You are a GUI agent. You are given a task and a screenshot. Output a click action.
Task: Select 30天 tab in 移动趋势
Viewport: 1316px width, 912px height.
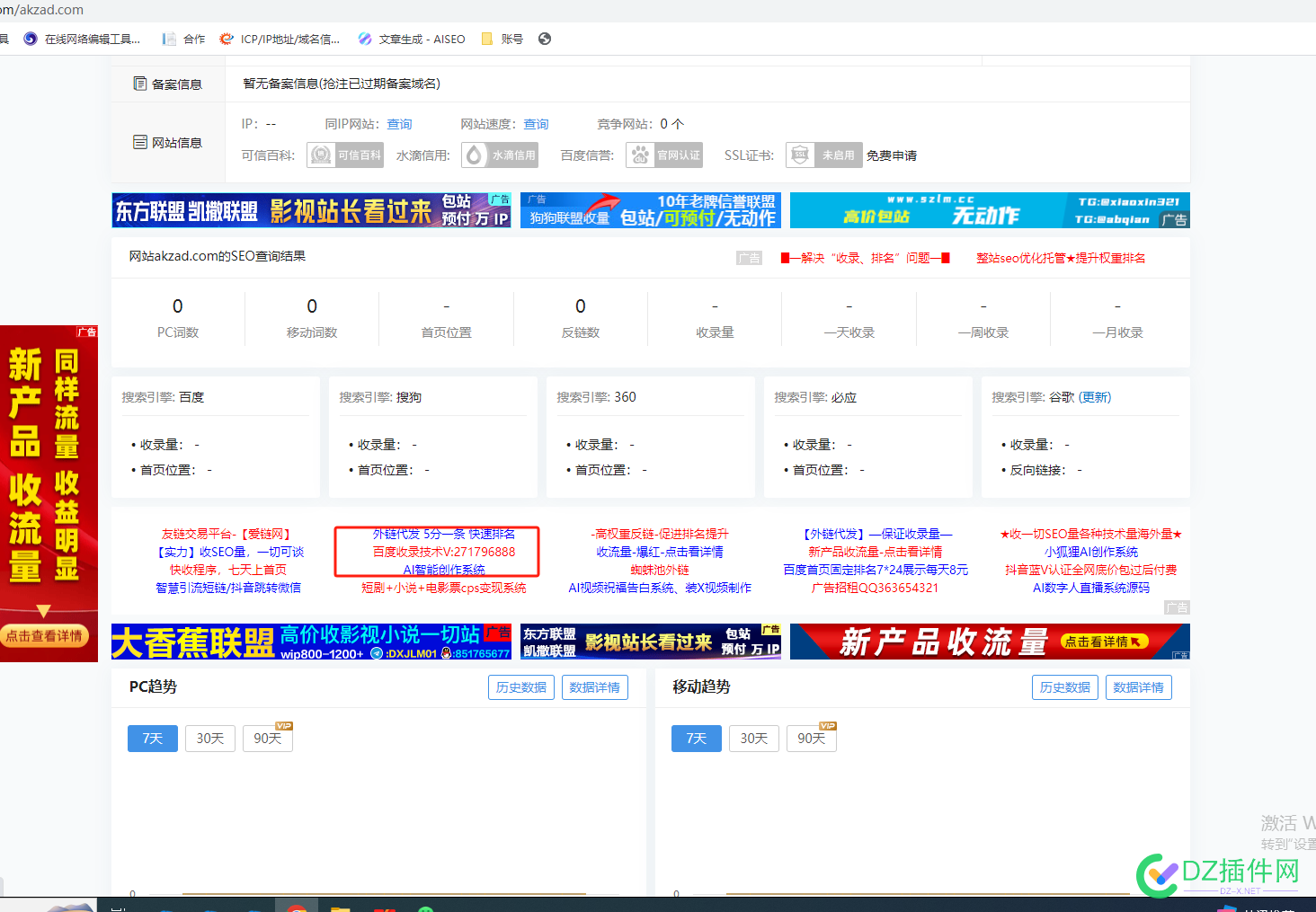pyautogui.click(x=754, y=739)
